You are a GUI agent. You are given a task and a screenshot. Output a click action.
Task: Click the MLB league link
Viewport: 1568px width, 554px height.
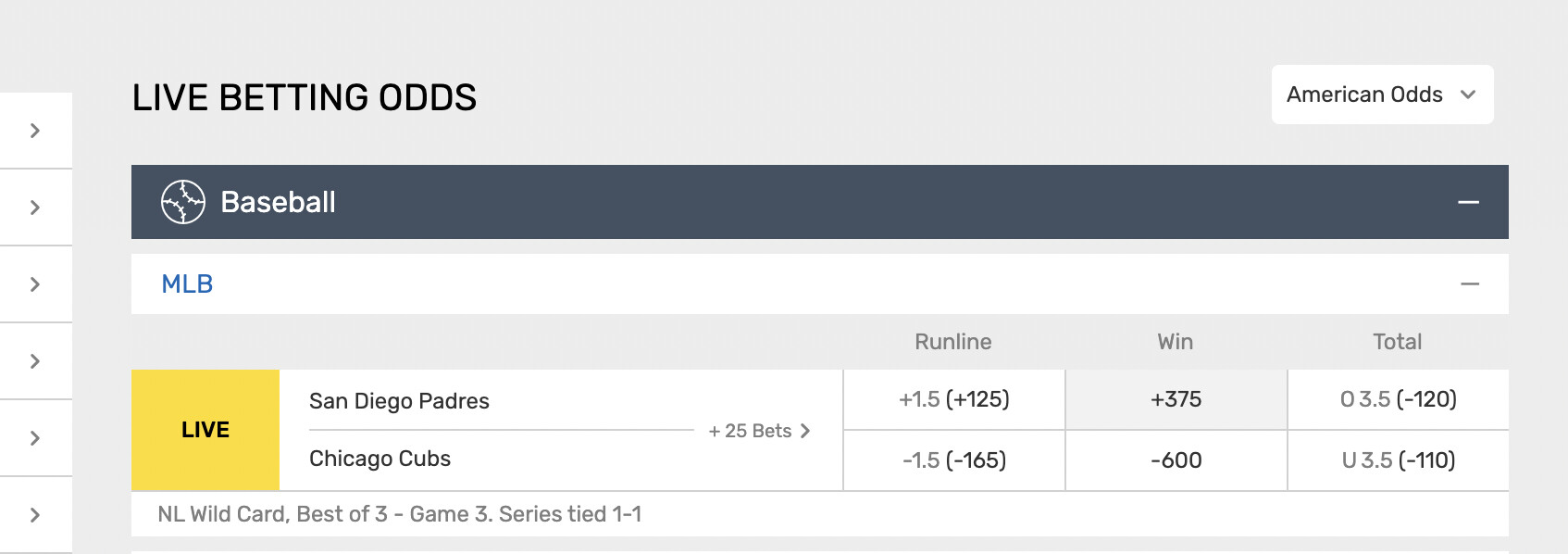point(187,284)
